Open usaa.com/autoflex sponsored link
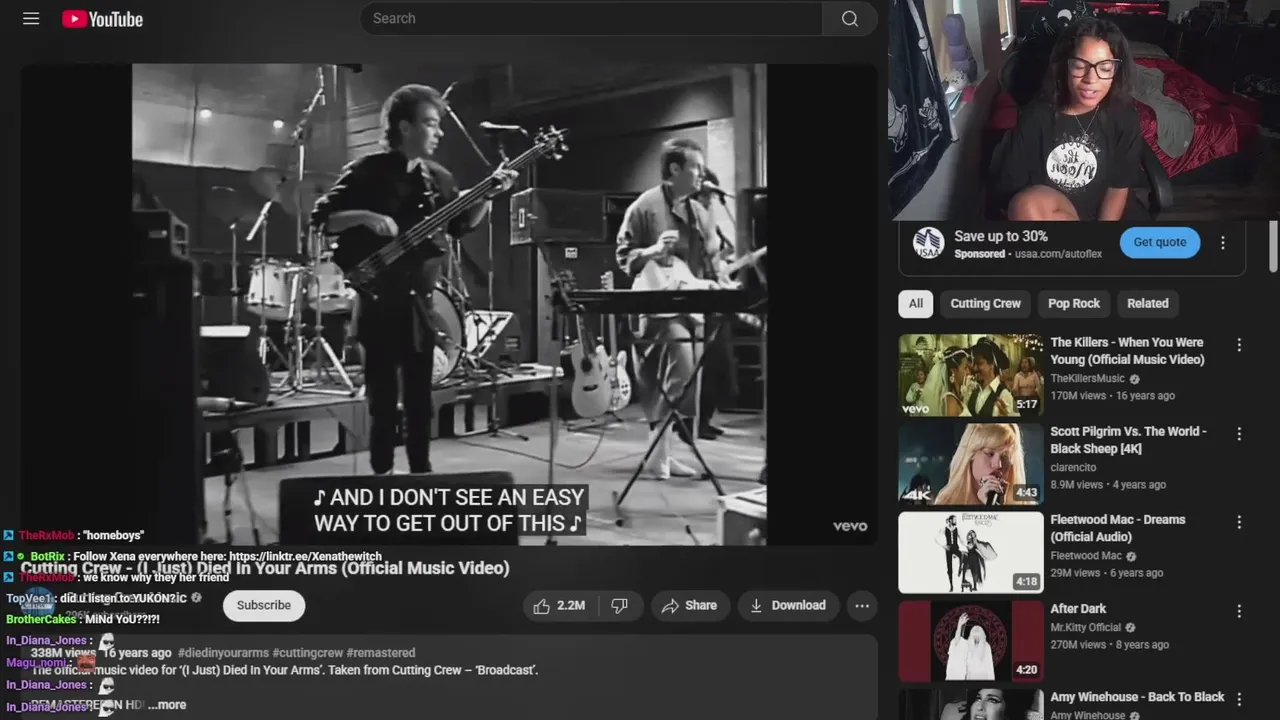Viewport: 1280px width, 720px height. 1058,254
